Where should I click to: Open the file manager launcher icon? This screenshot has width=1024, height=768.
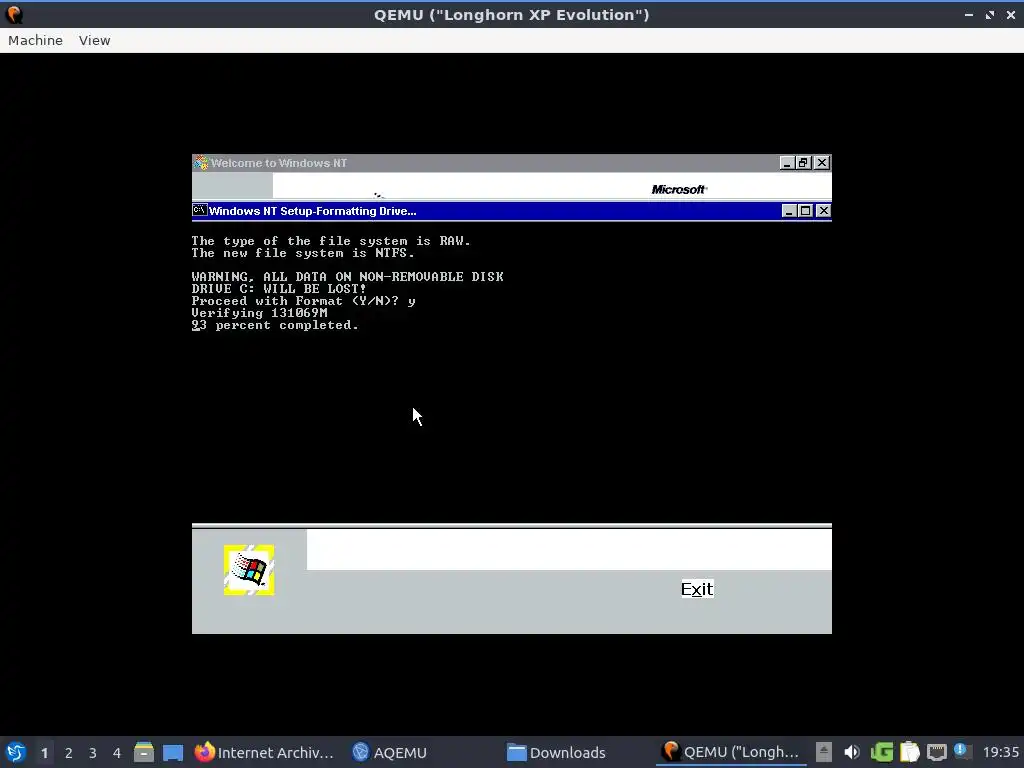point(144,752)
